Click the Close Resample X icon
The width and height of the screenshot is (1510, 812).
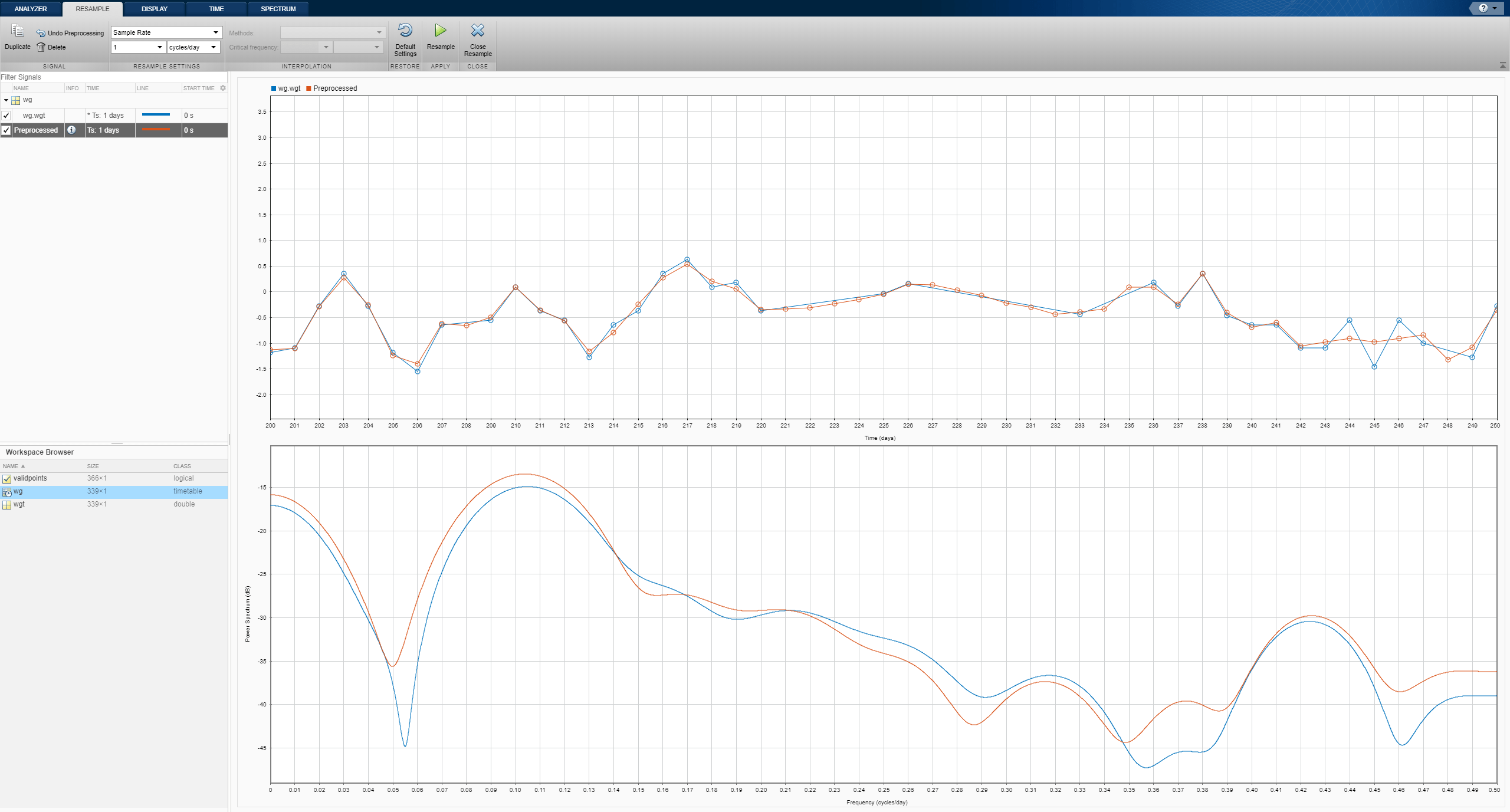tap(478, 31)
